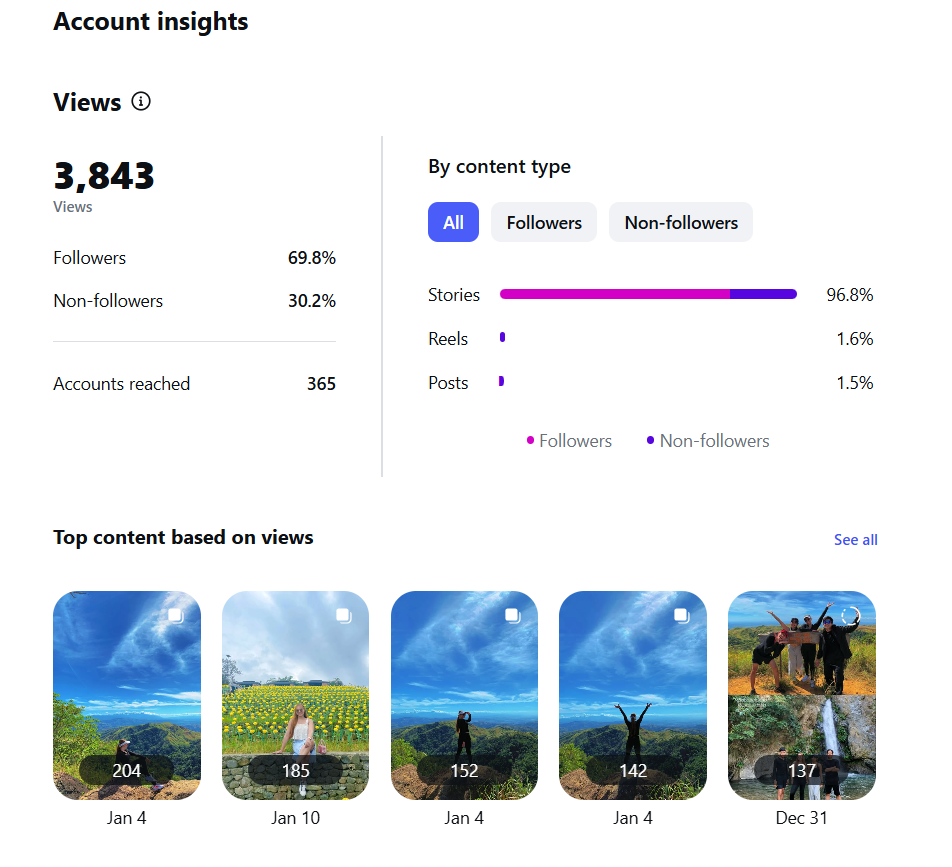Click the purple Non-followers legend dot
The image size is (952, 867).
point(651,440)
